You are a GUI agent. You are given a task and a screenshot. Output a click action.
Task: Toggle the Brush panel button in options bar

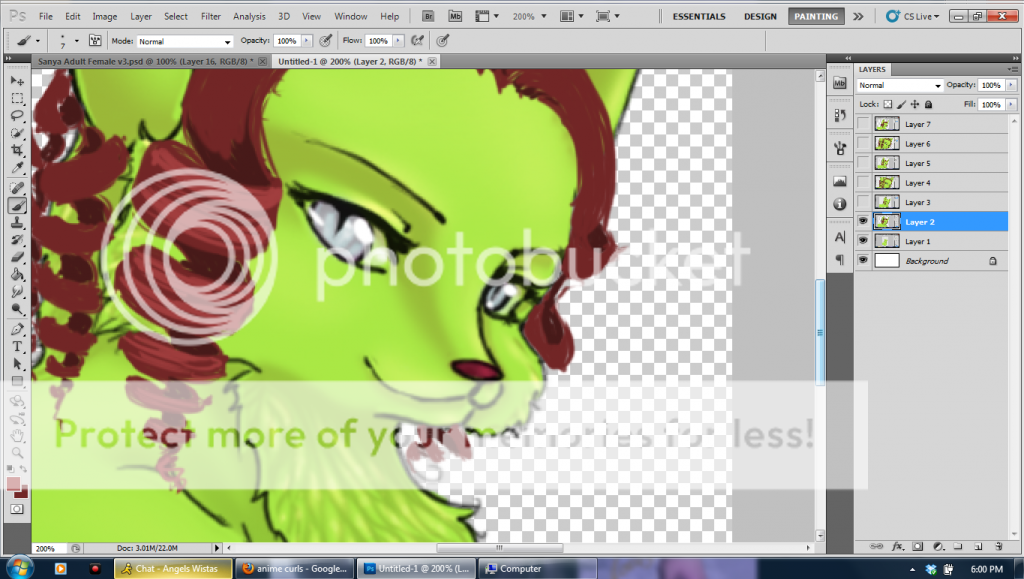pyautogui.click(x=96, y=41)
